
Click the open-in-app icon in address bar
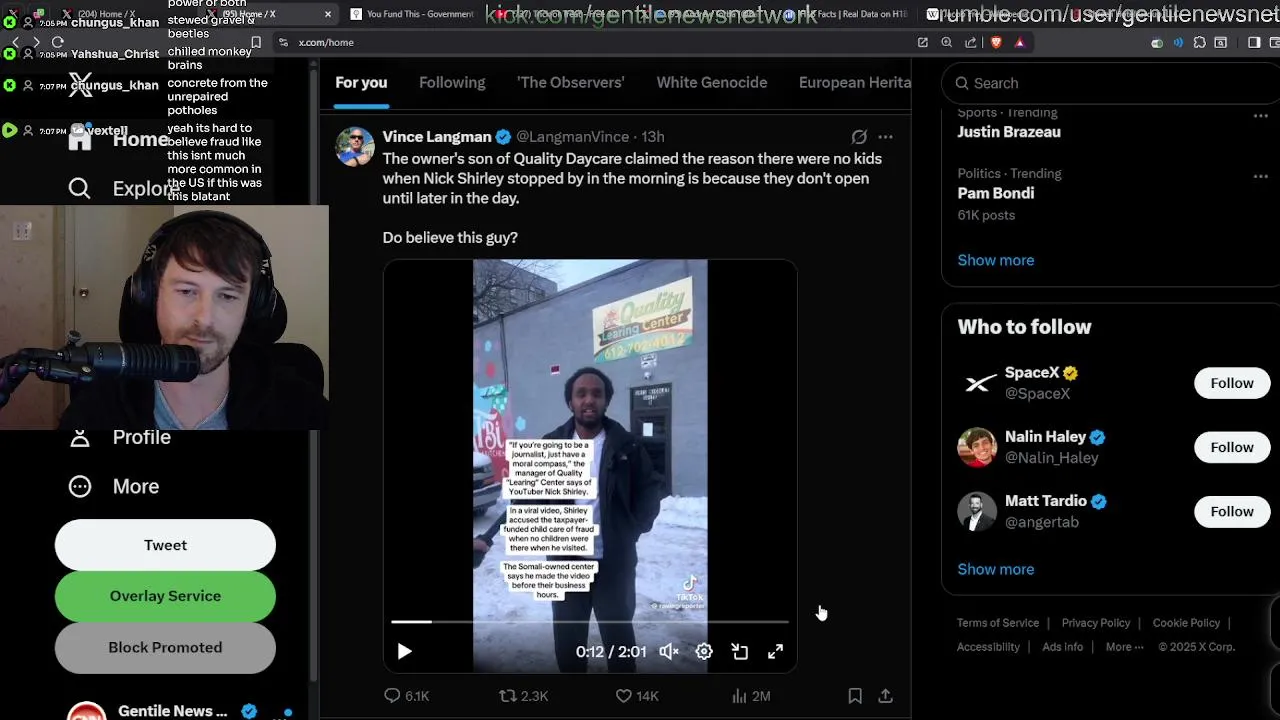(922, 42)
